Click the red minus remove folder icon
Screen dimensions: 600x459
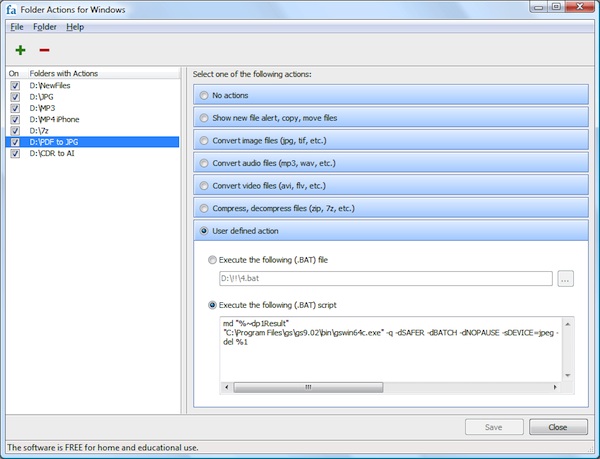pyautogui.click(x=44, y=50)
